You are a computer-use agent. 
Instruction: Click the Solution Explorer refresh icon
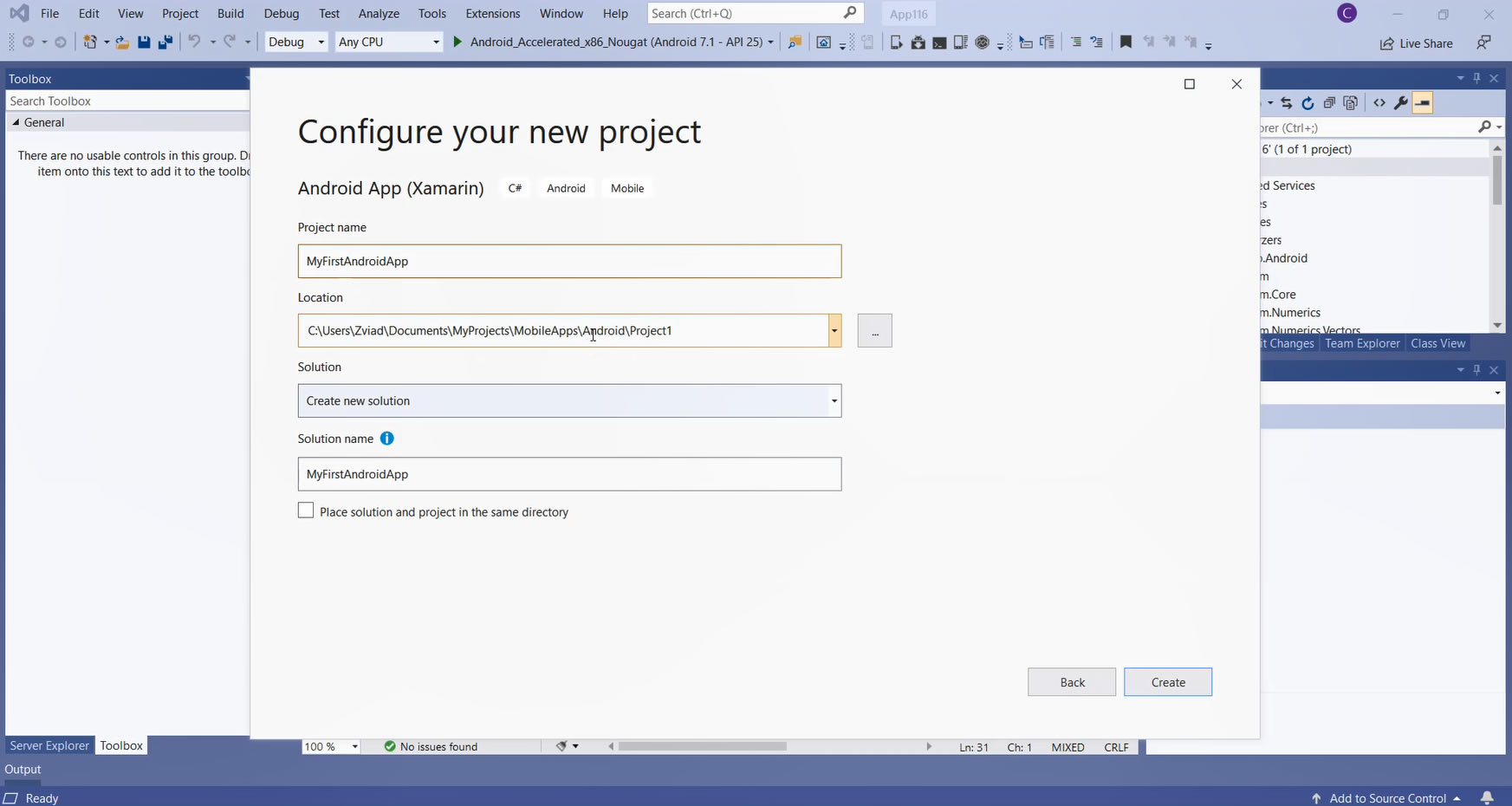pyautogui.click(x=1308, y=103)
